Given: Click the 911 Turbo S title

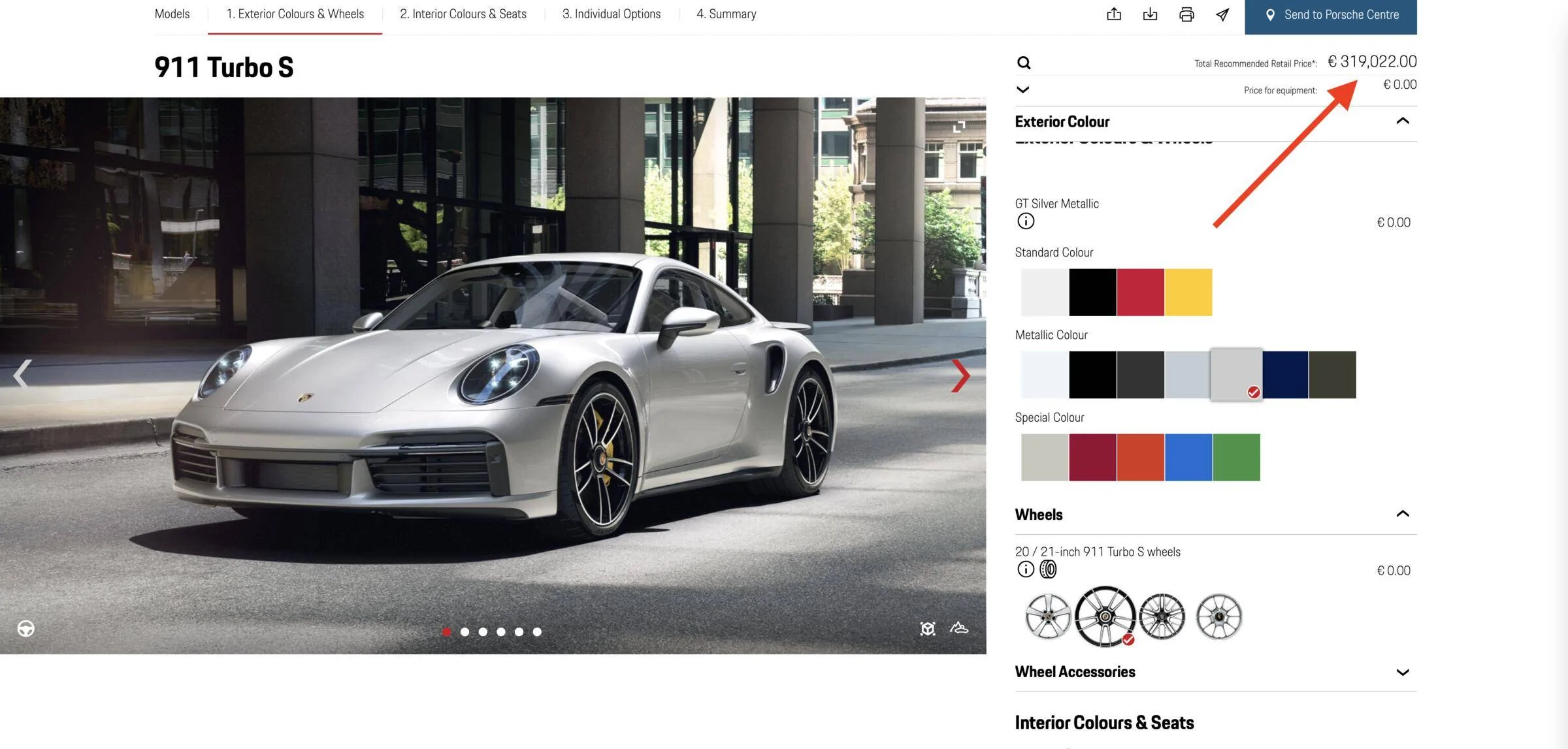Looking at the screenshot, I should [x=223, y=67].
